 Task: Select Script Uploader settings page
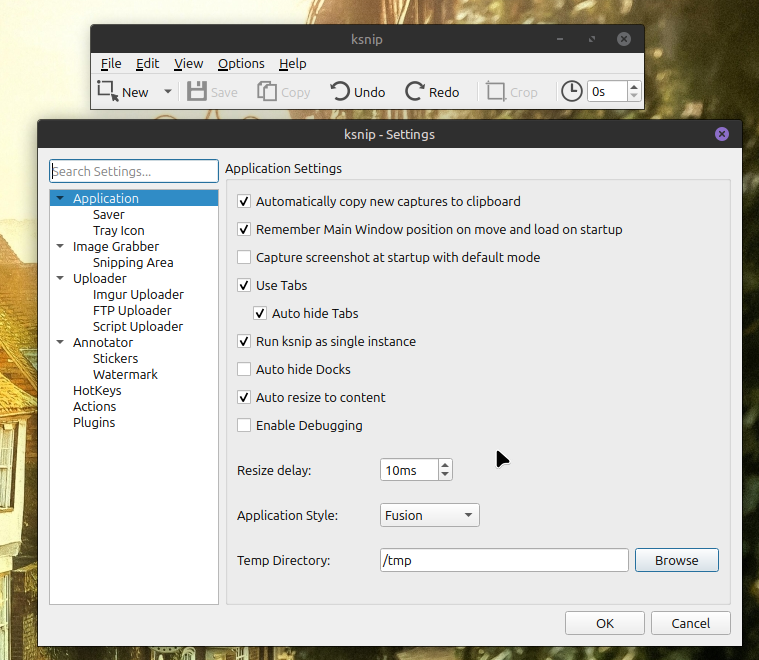point(138,326)
